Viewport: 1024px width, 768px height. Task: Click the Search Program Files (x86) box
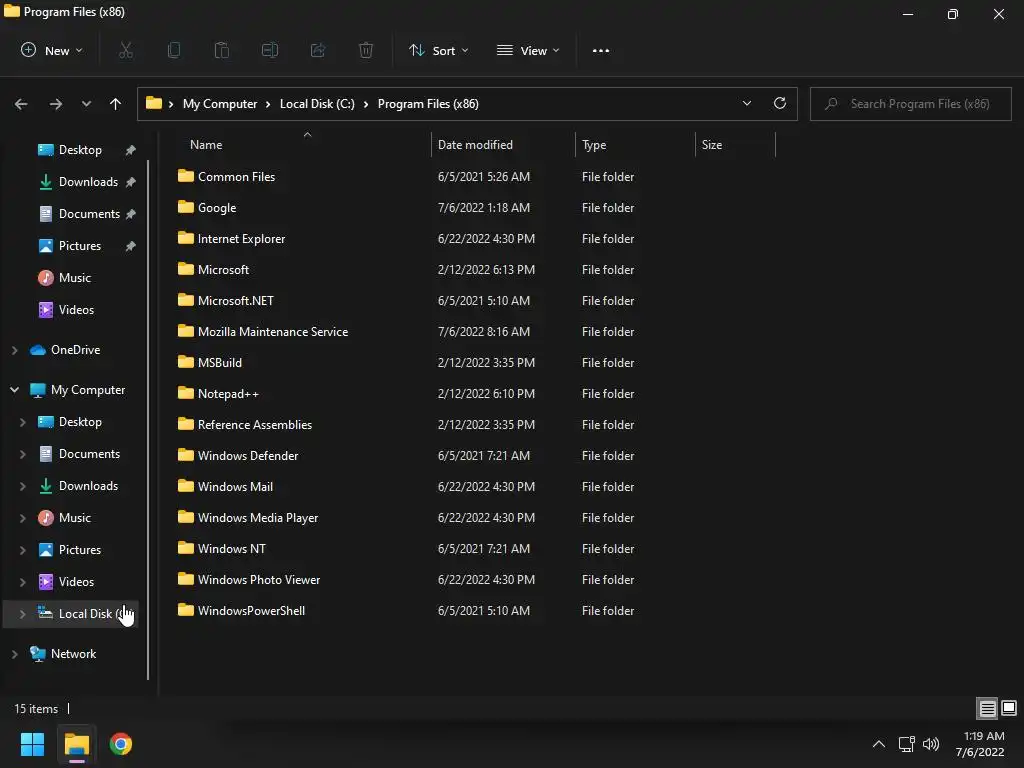coord(910,104)
